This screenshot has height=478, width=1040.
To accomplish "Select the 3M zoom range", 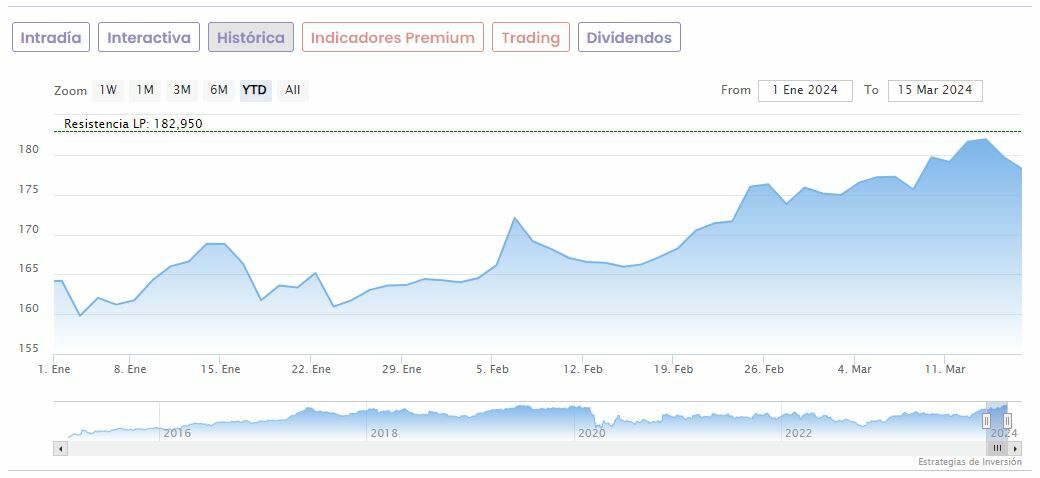I will tap(182, 90).
